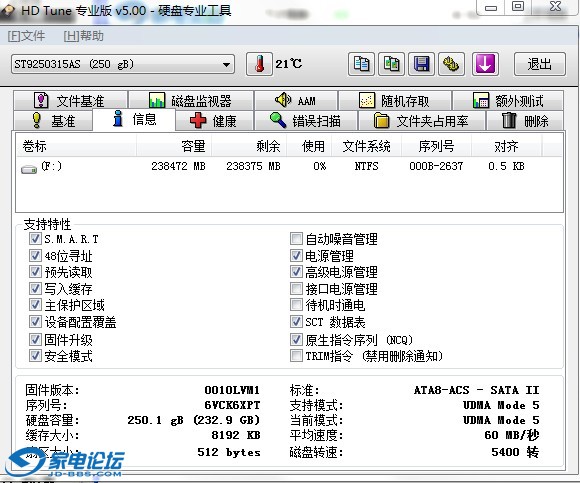580x483 pixels.
Task: Click the 容量 column header
Action: pos(174,146)
